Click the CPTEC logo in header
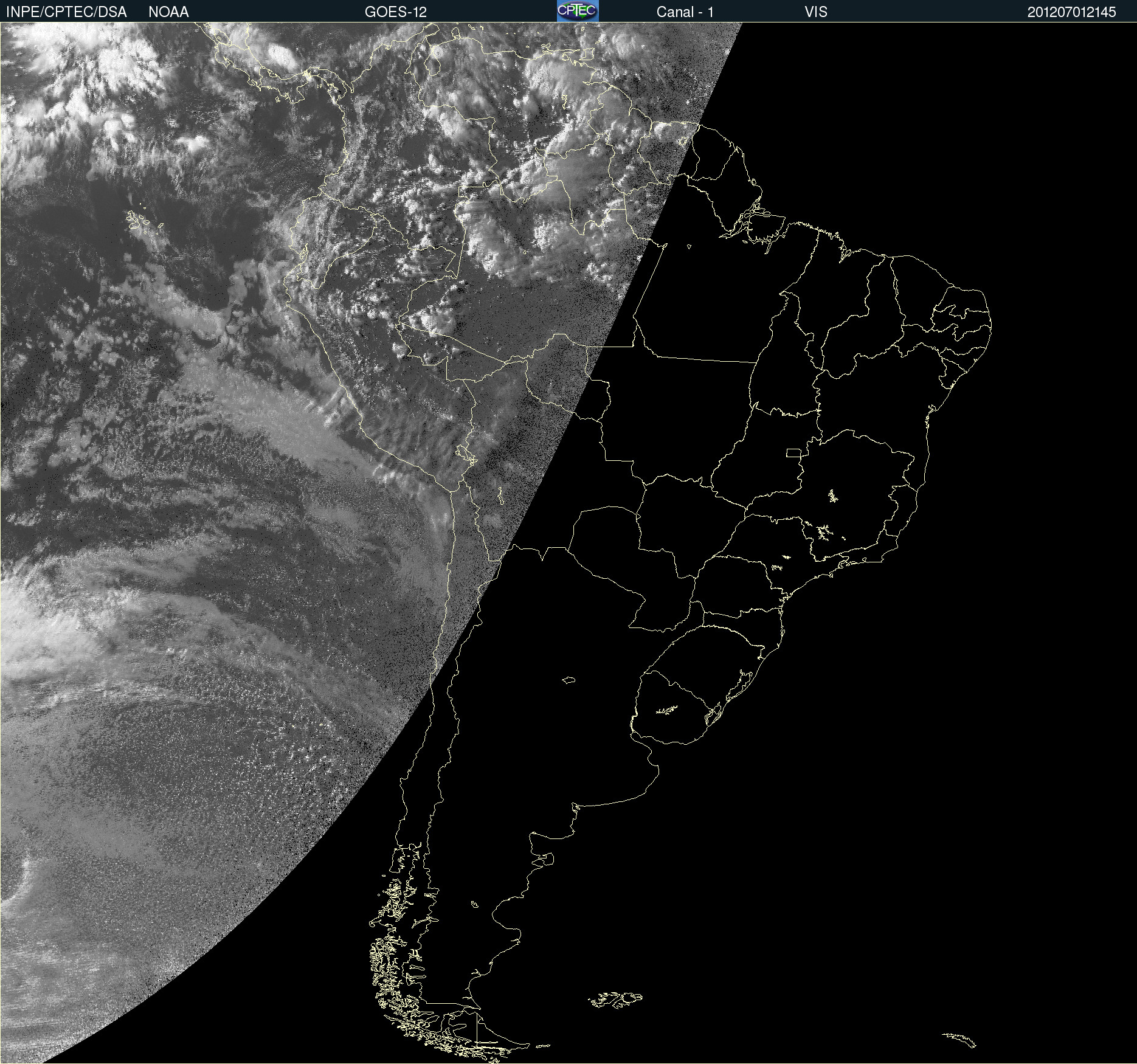This screenshot has width=1137, height=1064. (x=578, y=11)
